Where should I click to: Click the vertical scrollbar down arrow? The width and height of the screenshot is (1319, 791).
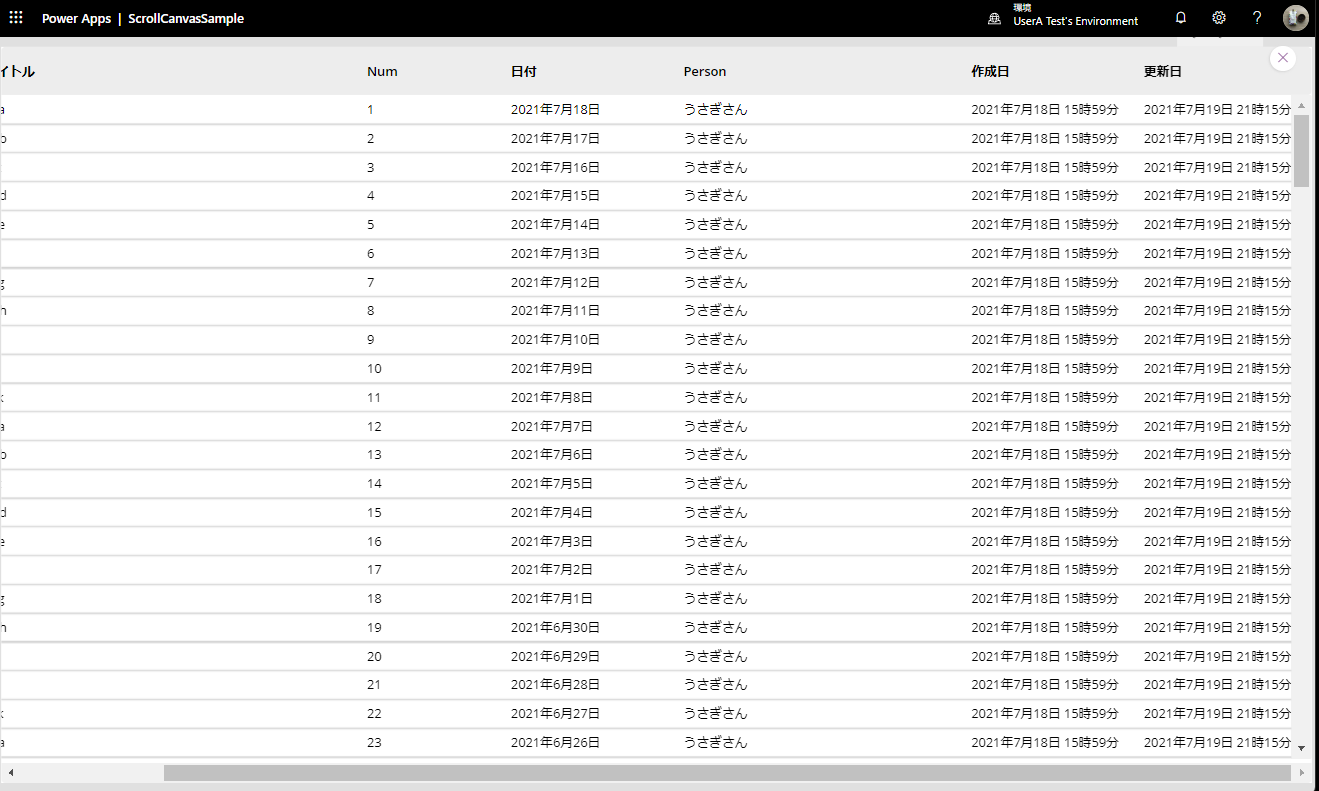tap(1301, 748)
